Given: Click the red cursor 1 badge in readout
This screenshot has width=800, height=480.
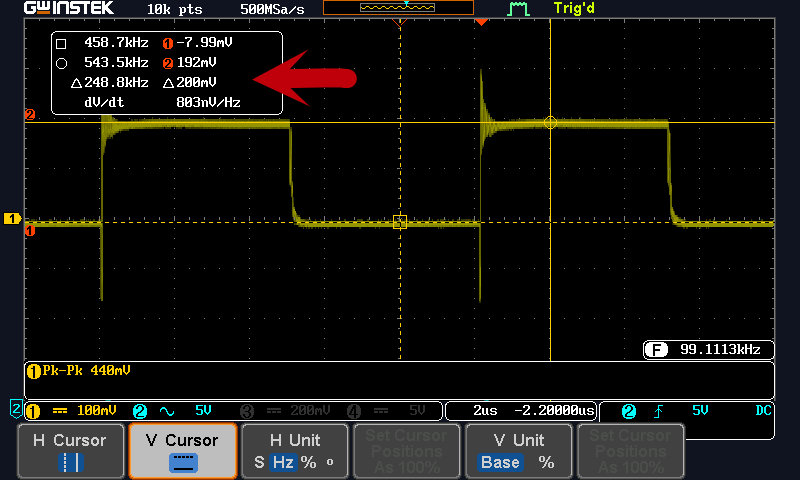Looking at the screenshot, I should (168, 43).
